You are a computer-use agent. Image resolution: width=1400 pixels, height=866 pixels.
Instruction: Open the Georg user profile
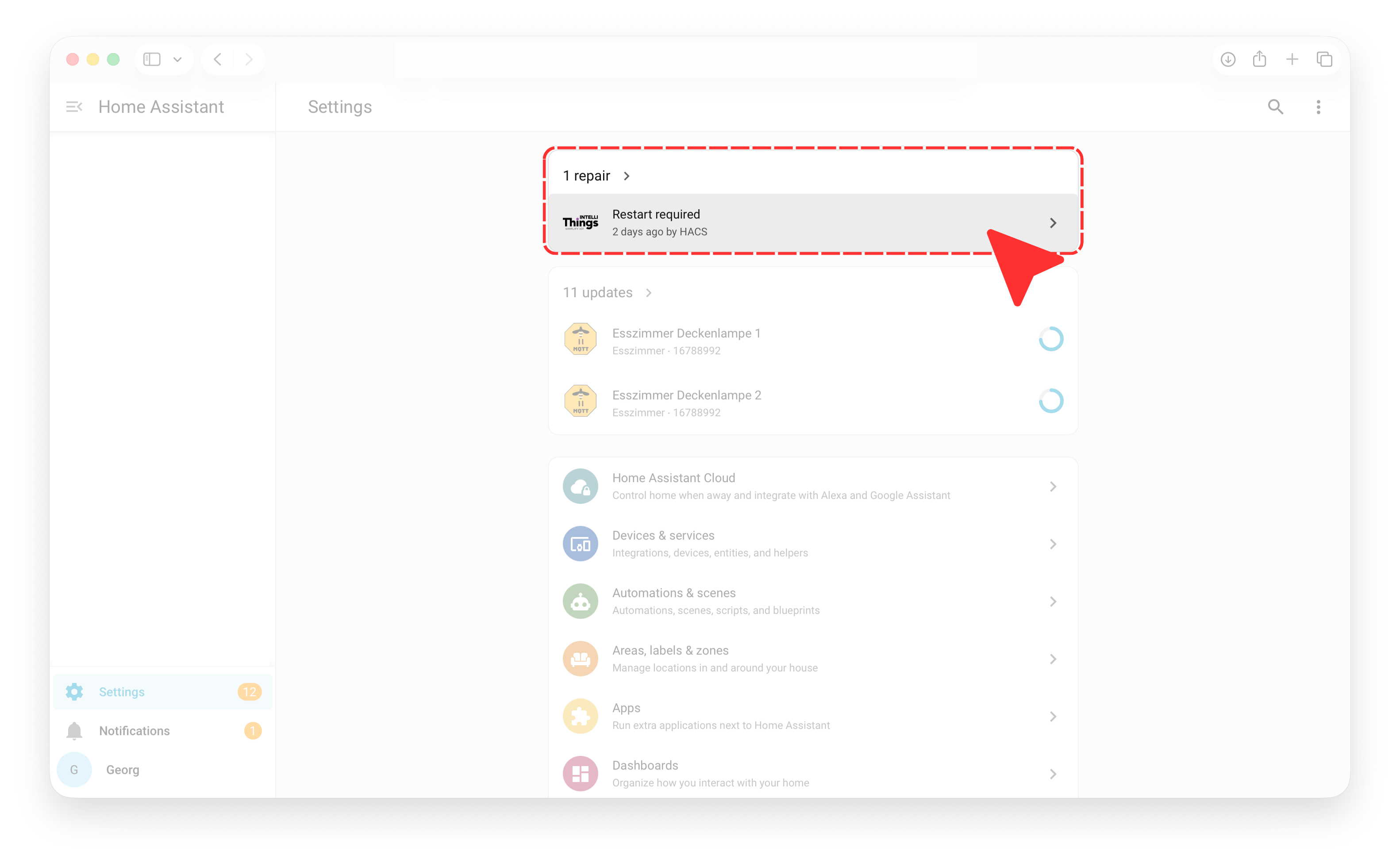click(x=162, y=770)
